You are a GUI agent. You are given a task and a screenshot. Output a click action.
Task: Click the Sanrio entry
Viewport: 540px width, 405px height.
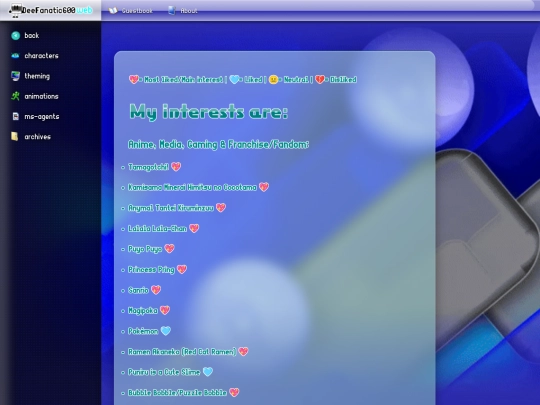pyautogui.click(x=138, y=290)
